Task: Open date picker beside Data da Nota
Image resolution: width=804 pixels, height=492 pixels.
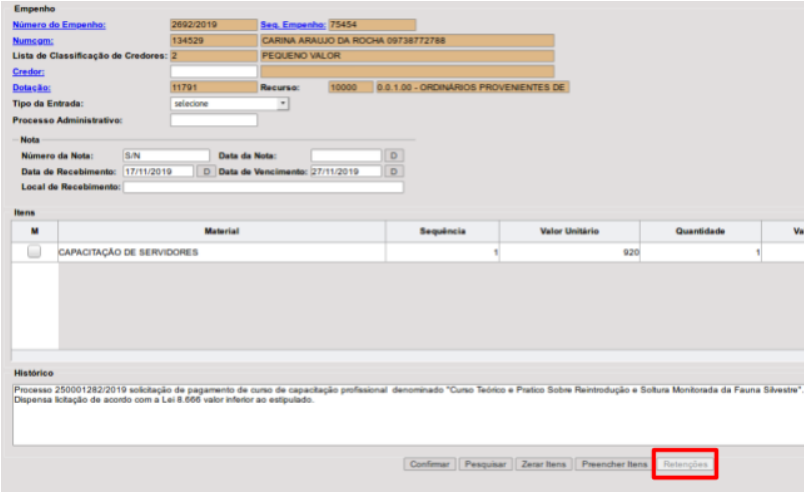Action: tap(394, 156)
